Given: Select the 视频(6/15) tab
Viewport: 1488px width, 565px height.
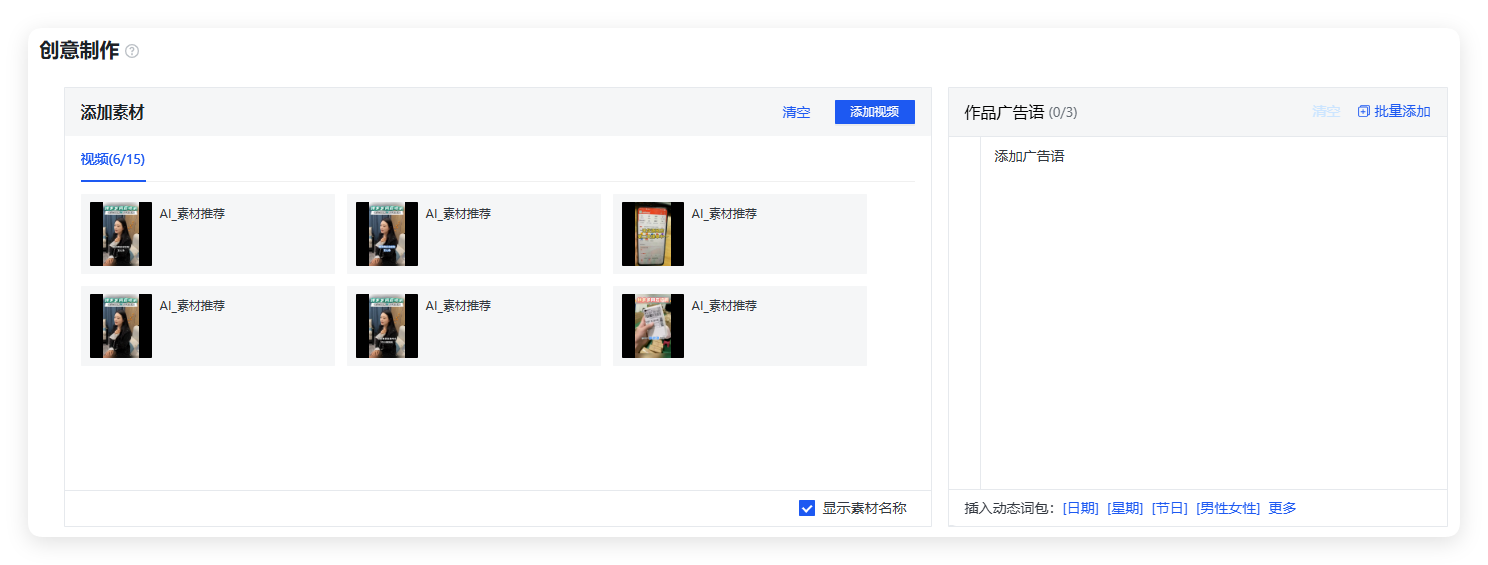Looking at the screenshot, I should (113, 159).
